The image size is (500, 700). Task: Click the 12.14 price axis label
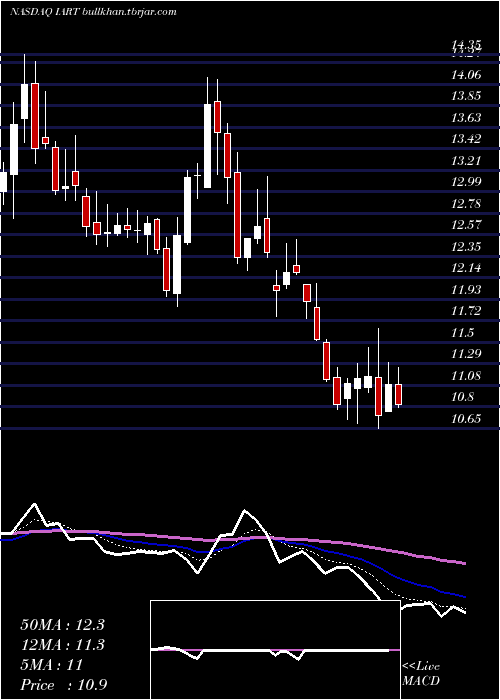pyautogui.click(x=466, y=268)
